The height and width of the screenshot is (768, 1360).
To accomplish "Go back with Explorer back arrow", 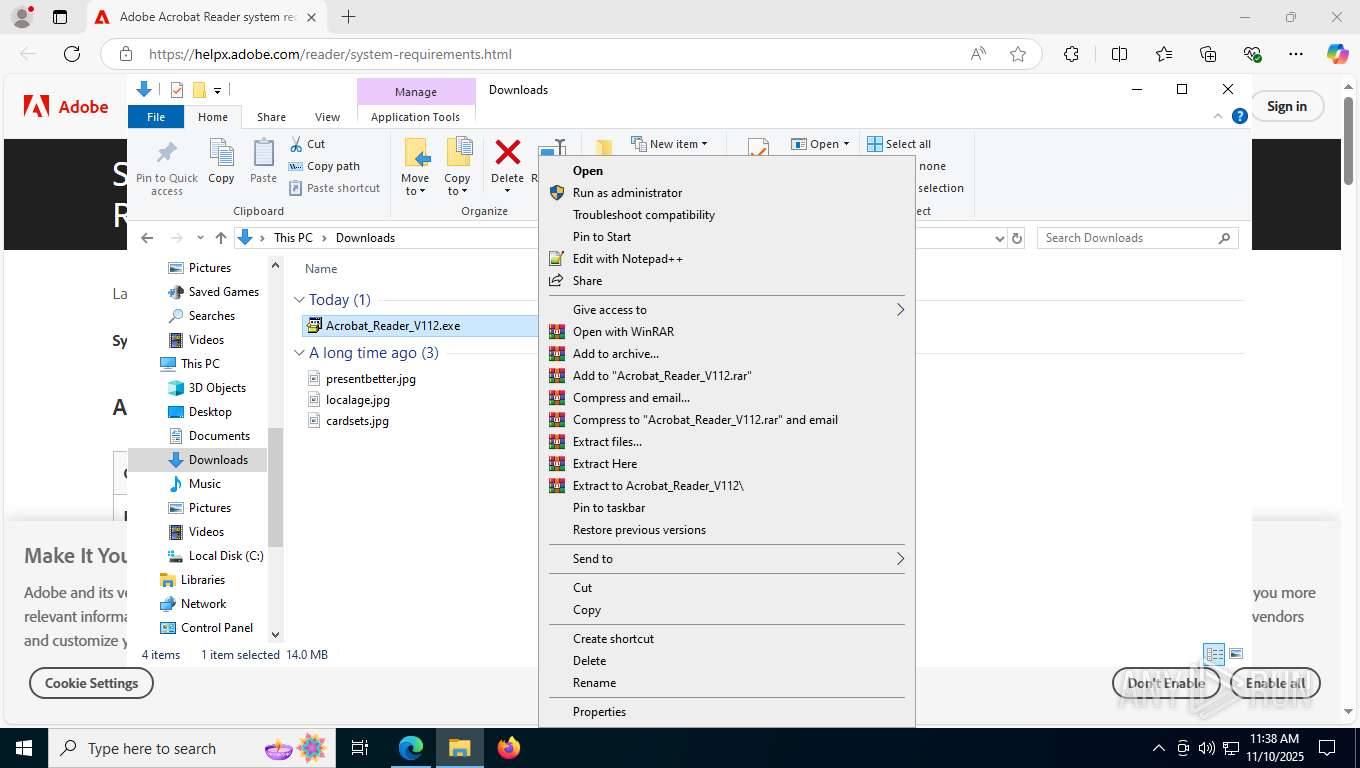I will (147, 238).
